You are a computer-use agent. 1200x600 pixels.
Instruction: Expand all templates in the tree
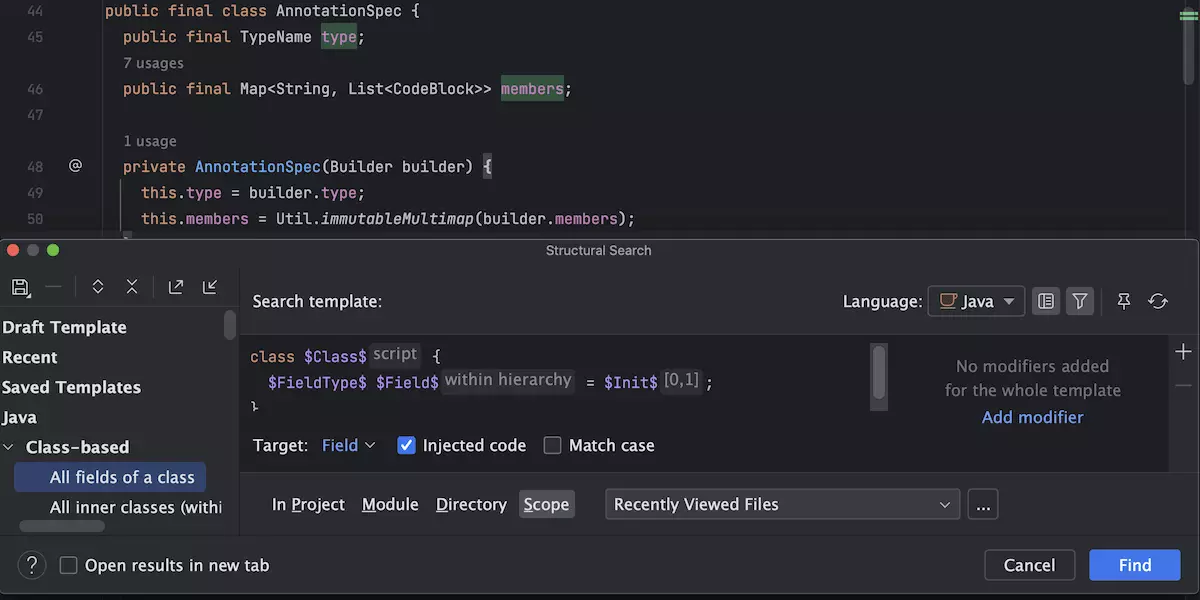(x=98, y=287)
